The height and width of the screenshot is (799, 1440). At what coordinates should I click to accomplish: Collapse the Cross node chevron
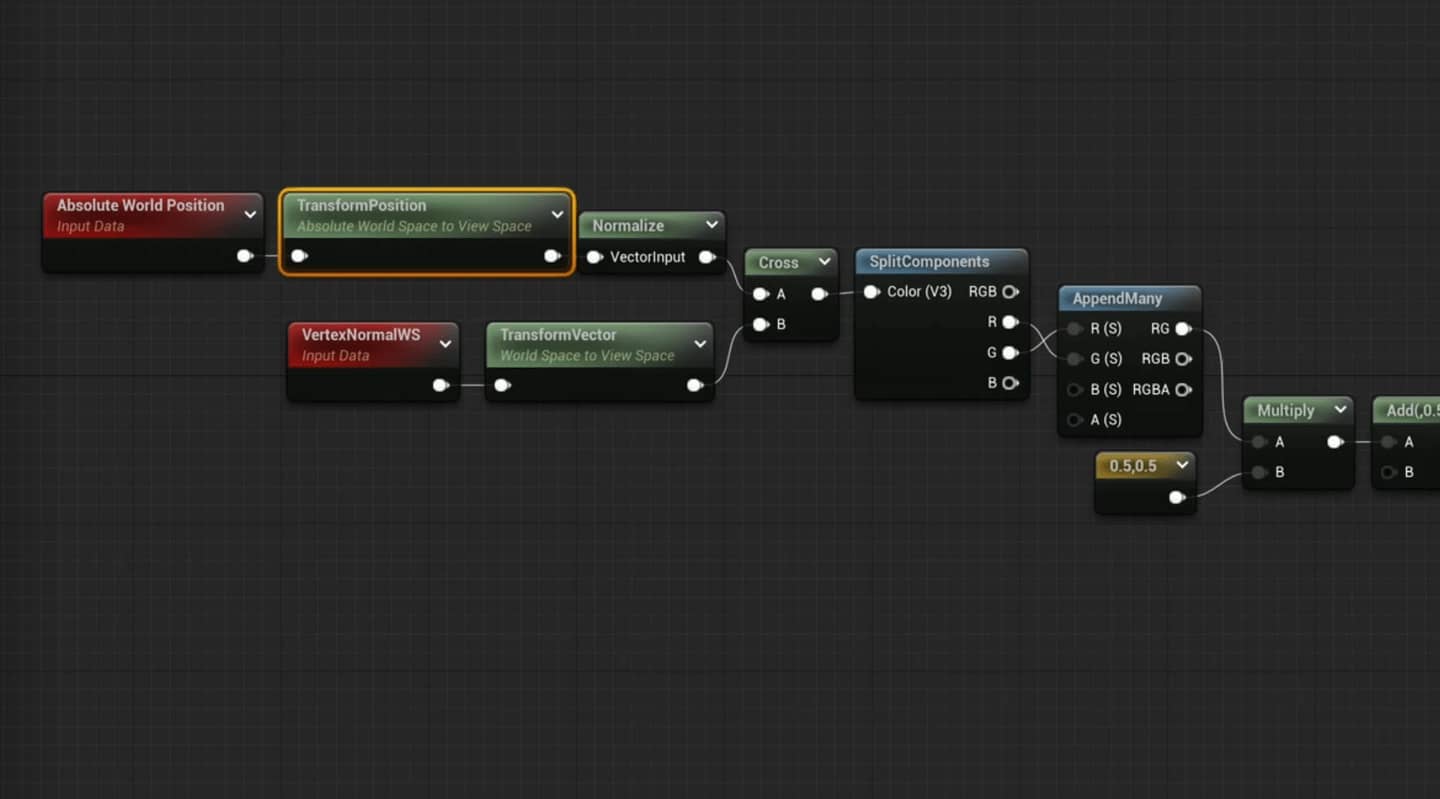tap(824, 262)
